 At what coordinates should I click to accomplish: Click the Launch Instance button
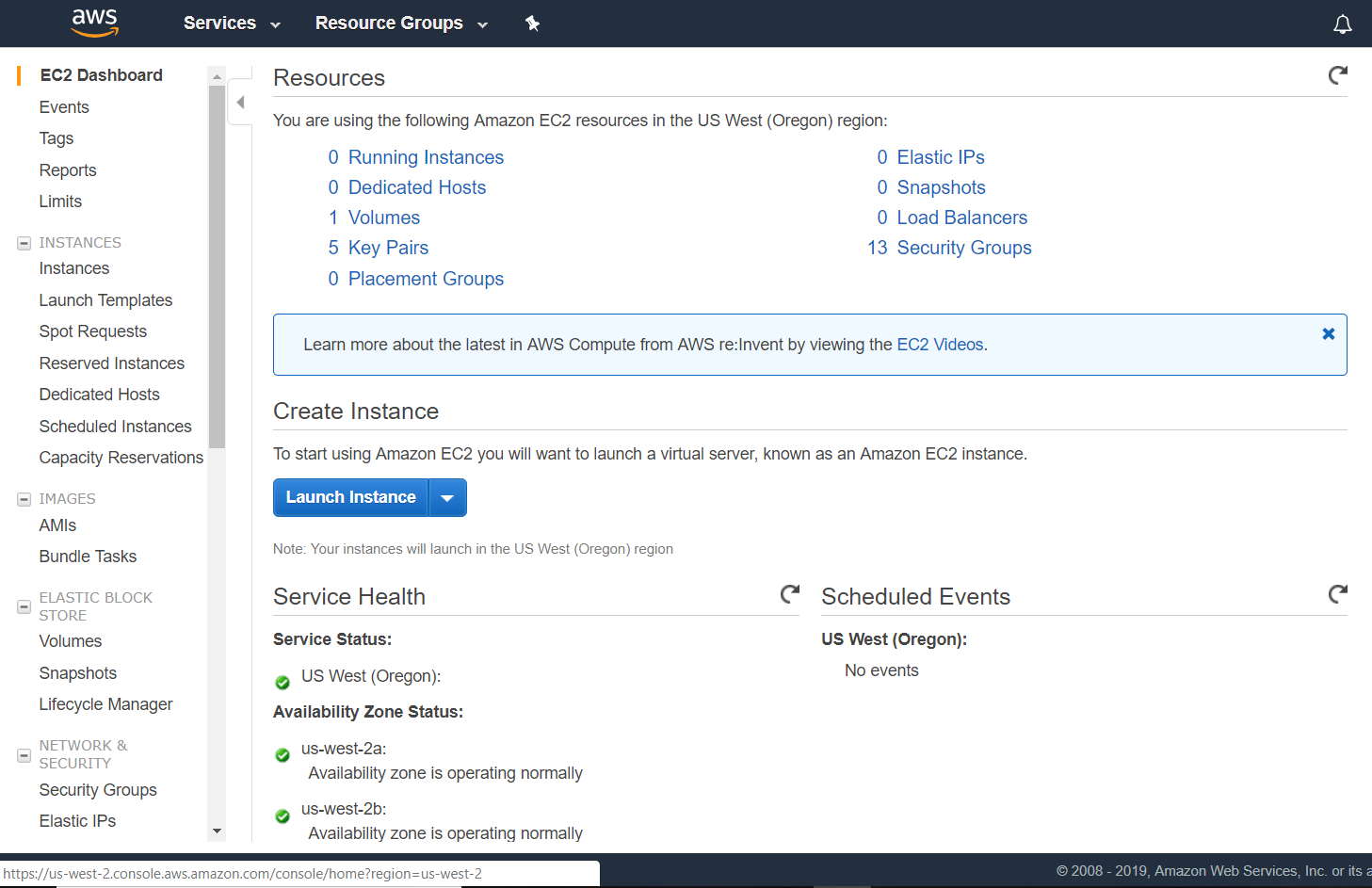coord(350,498)
